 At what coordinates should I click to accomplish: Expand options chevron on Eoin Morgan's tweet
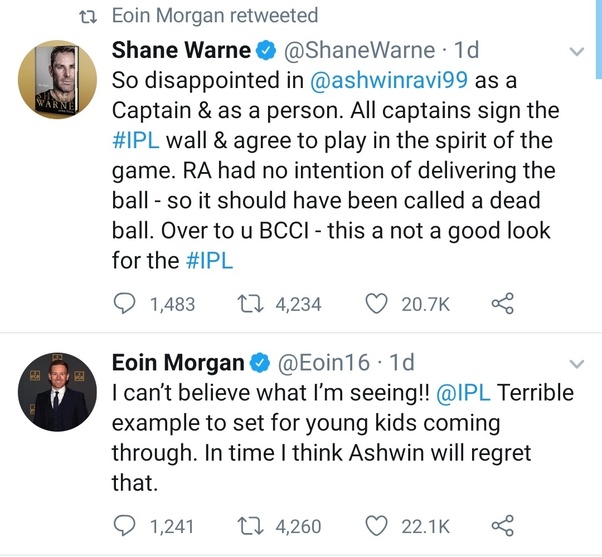577,363
